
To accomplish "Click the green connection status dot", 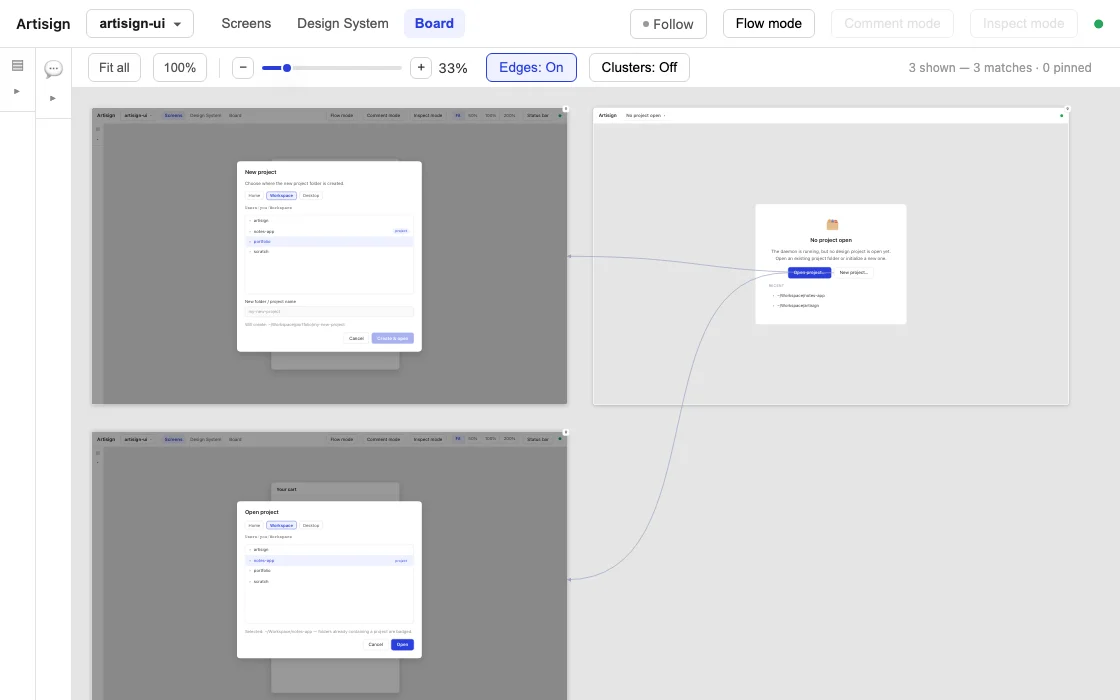I will (1099, 24).
